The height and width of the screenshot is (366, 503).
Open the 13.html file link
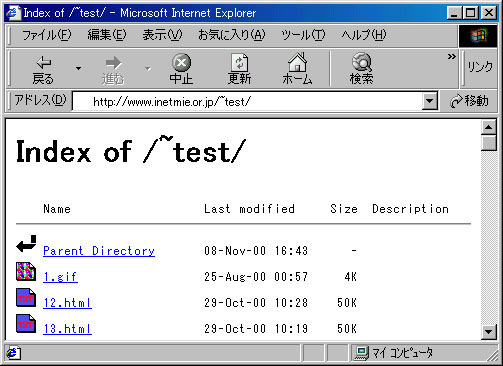[x=67, y=329]
